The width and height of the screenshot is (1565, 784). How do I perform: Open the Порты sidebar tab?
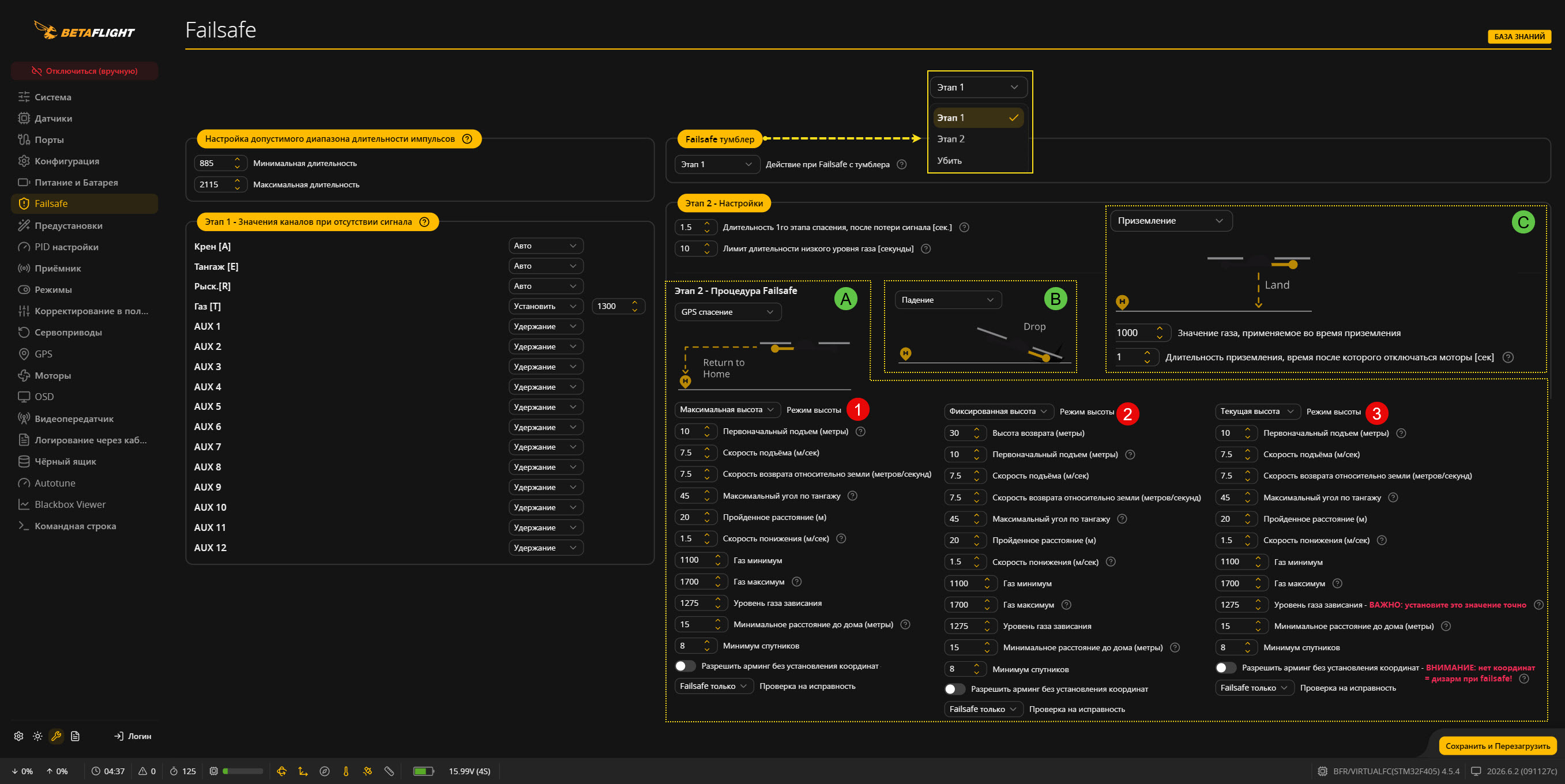point(84,140)
